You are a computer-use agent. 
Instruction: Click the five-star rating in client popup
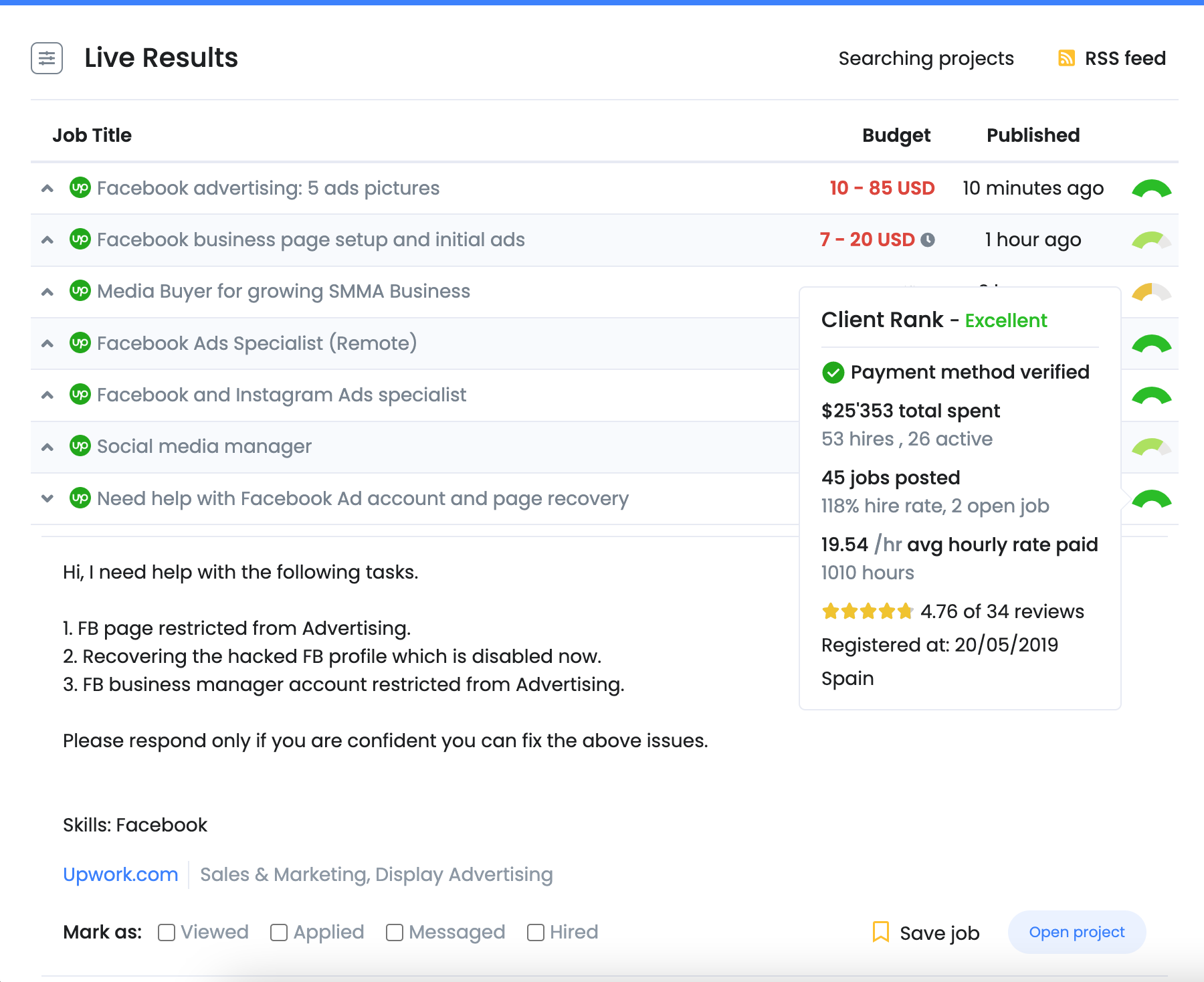(x=868, y=611)
